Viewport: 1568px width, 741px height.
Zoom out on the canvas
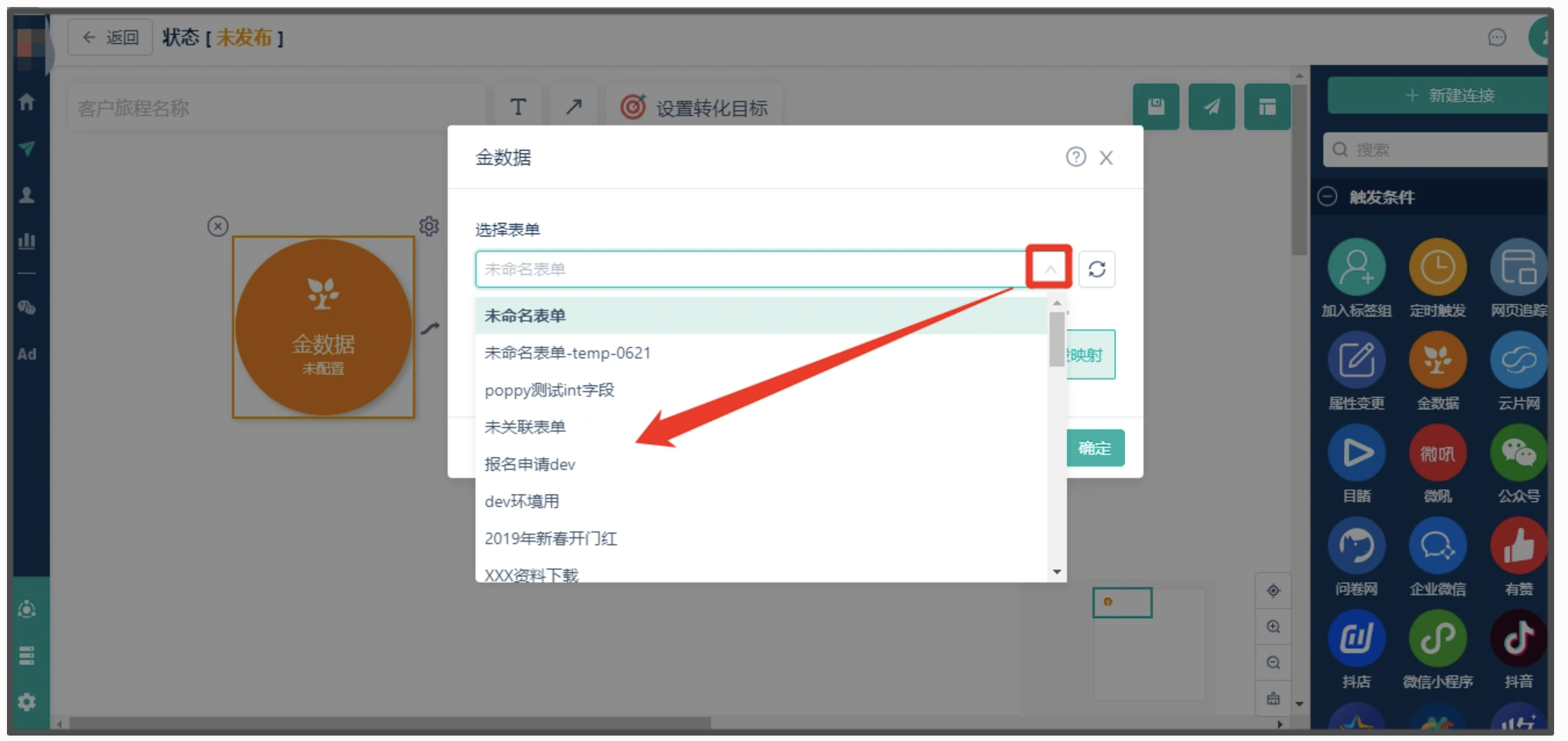point(1273,663)
